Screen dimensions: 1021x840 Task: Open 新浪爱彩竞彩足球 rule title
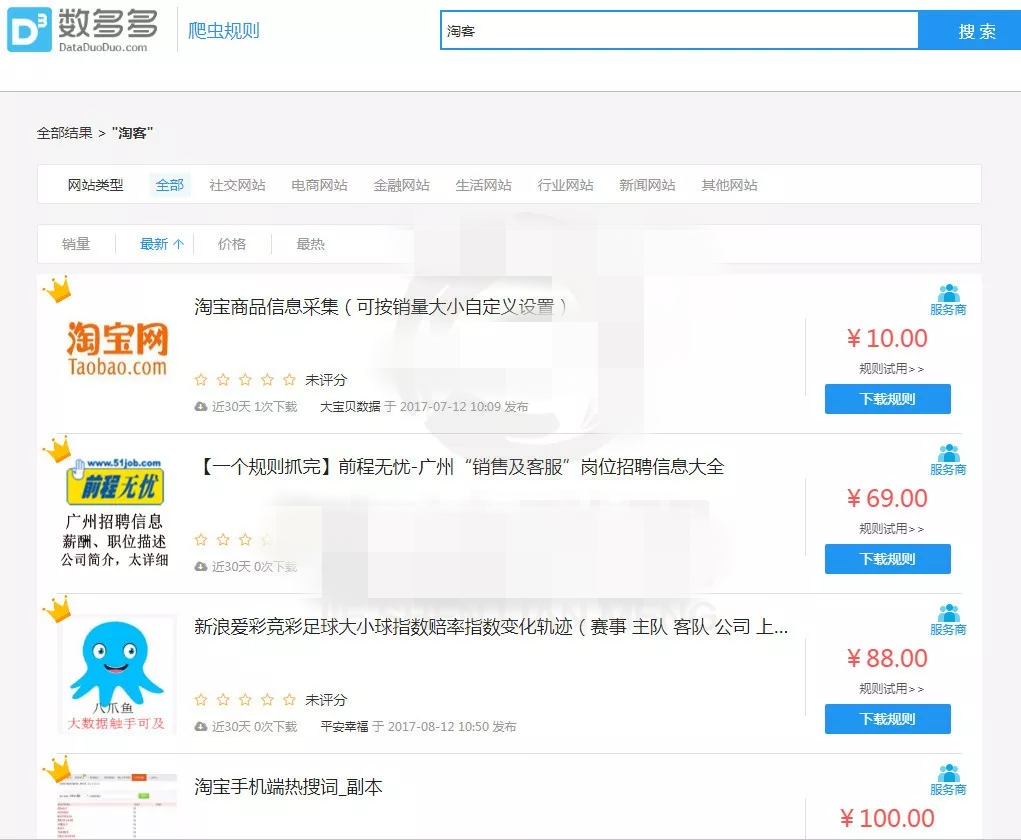491,627
